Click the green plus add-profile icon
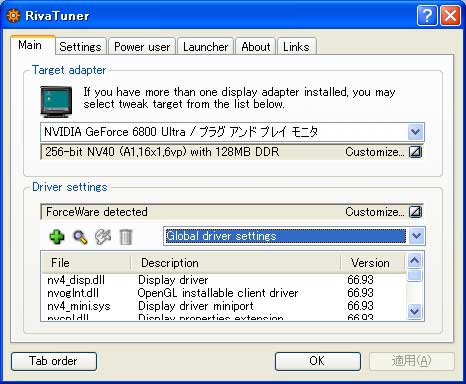Screen dimensions: 466x384 point(57,237)
